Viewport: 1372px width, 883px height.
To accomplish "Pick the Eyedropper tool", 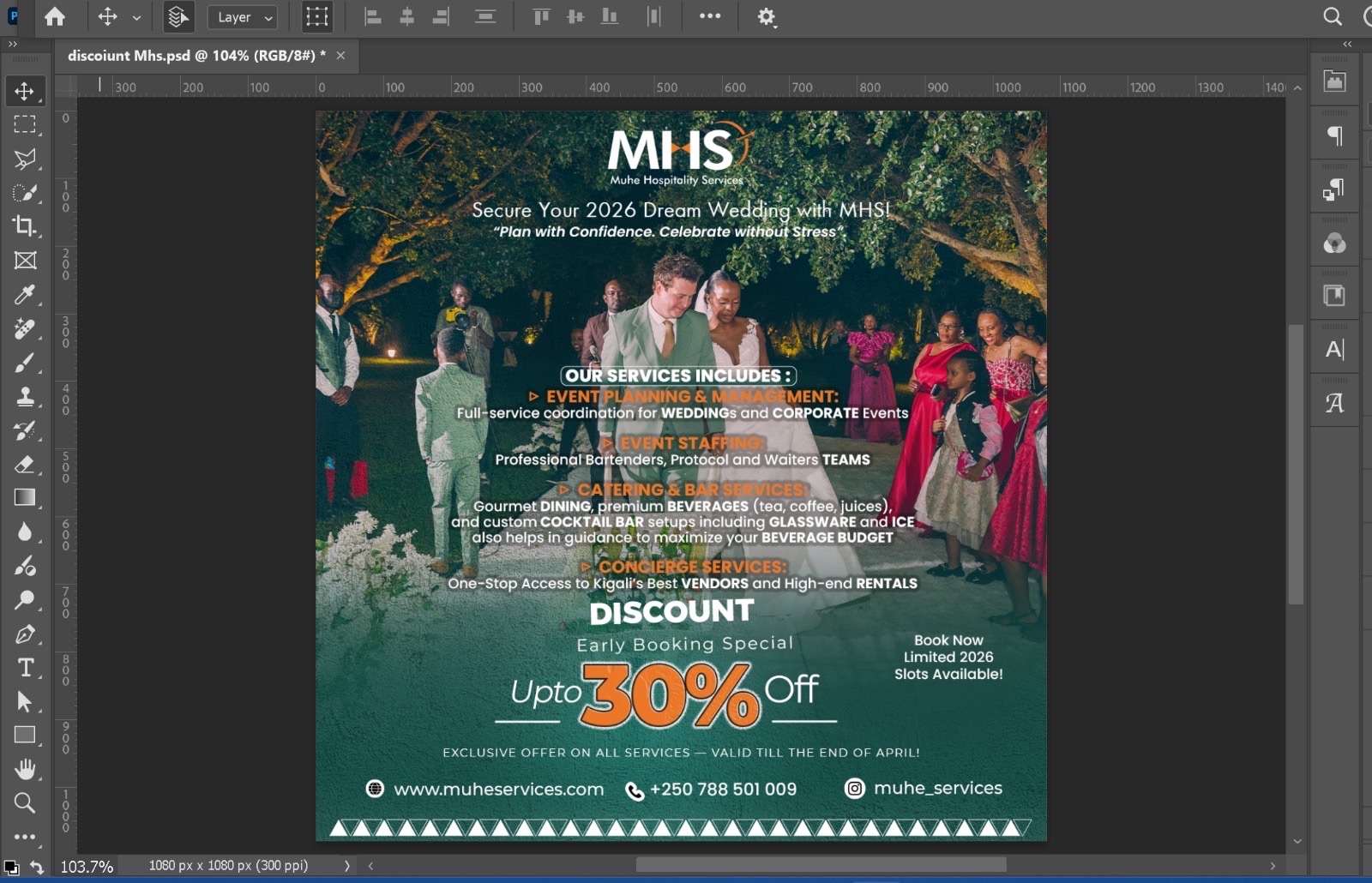I will click(25, 295).
